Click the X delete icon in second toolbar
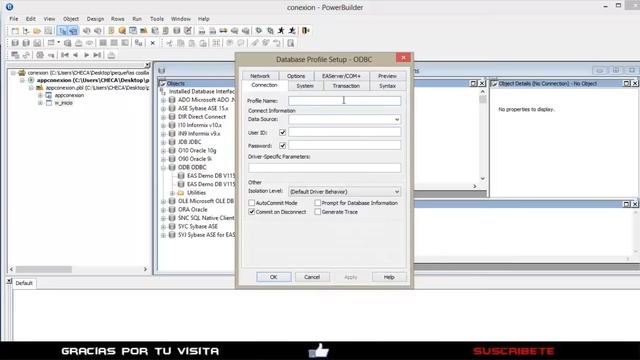Viewport: 640px width, 360px height. (x=153, y=43)
